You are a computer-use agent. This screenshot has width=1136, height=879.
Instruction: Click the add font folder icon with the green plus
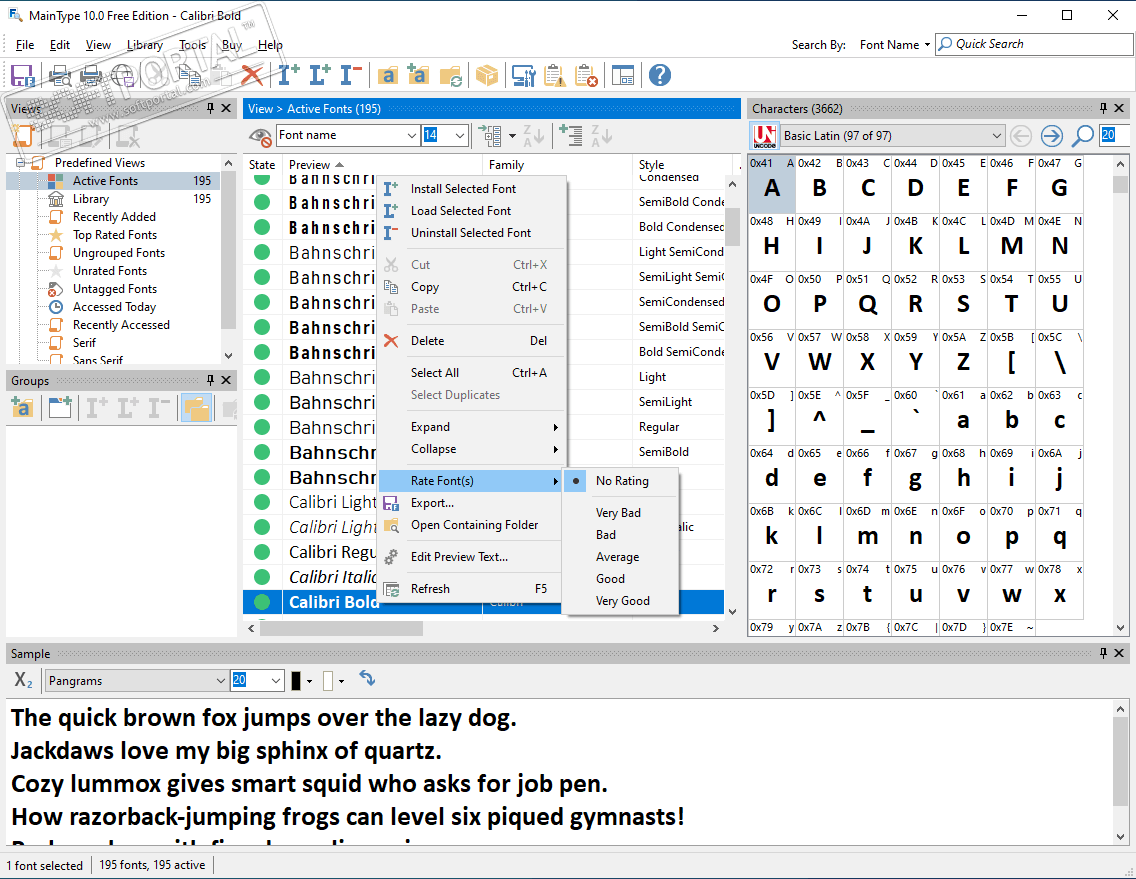[418, 75]
